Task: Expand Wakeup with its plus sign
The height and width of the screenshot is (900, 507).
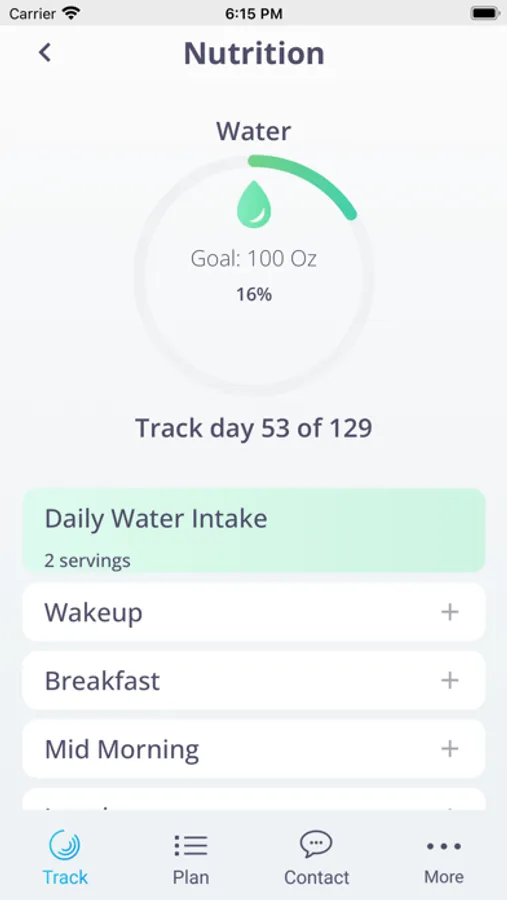Action: click(x=450, y=612)
